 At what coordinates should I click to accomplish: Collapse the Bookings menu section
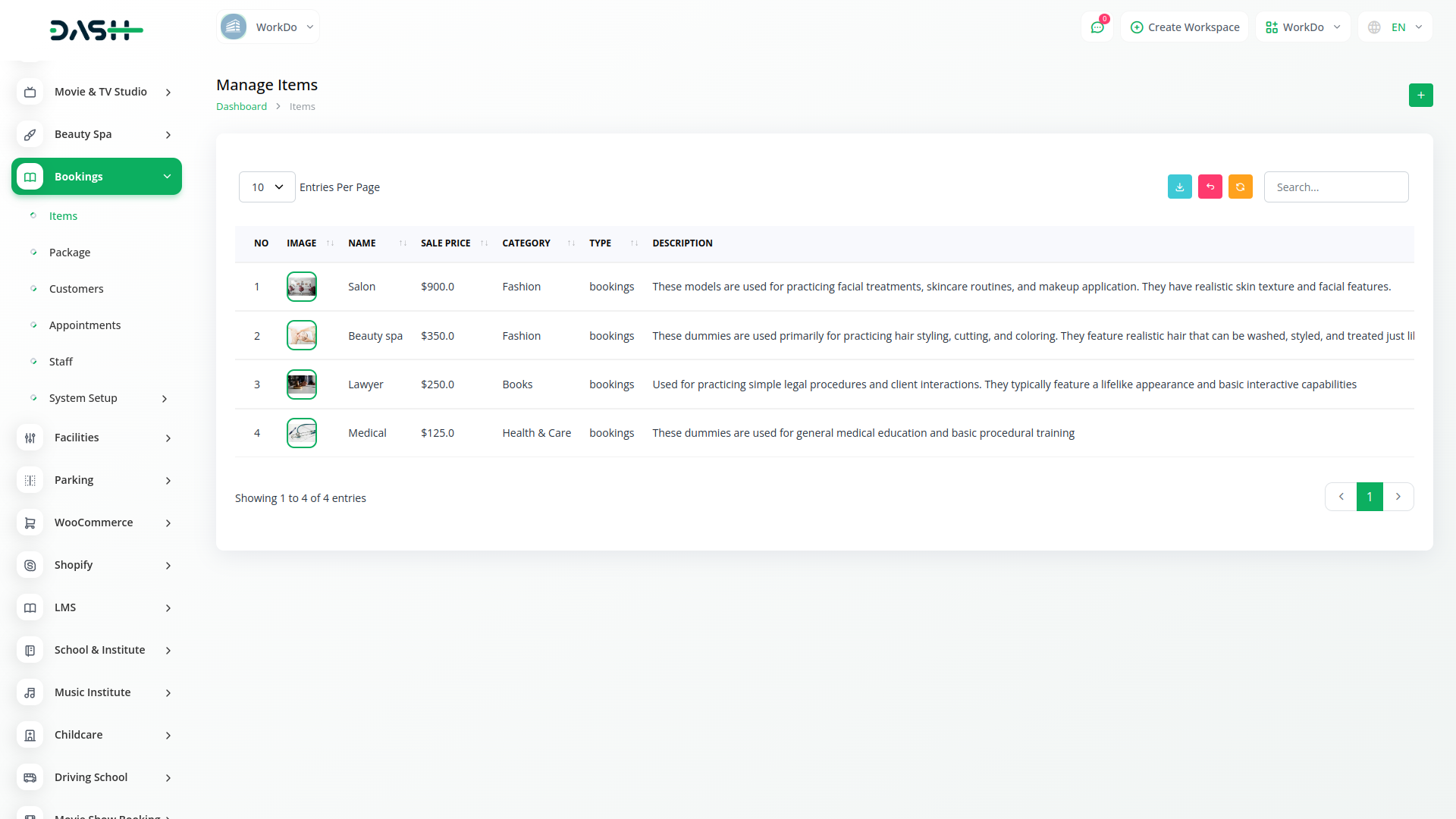[x=96, y=177]
